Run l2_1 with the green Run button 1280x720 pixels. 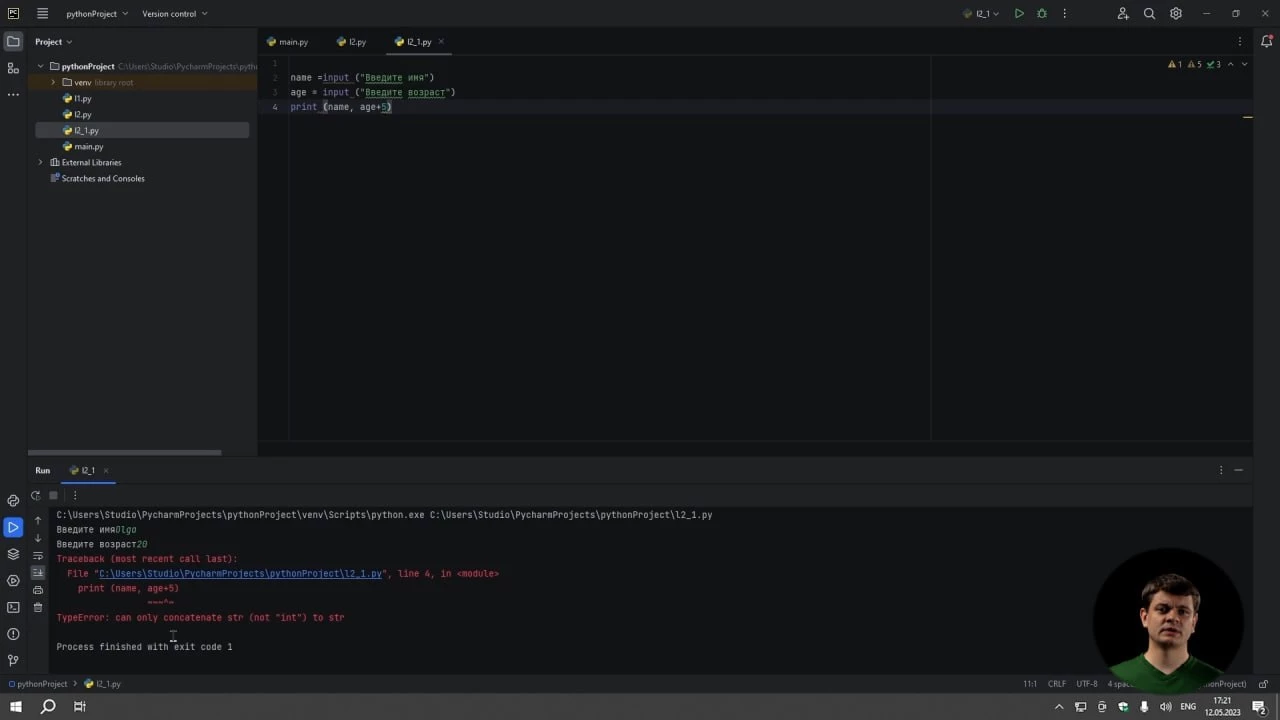click(x=1019, y=13)
